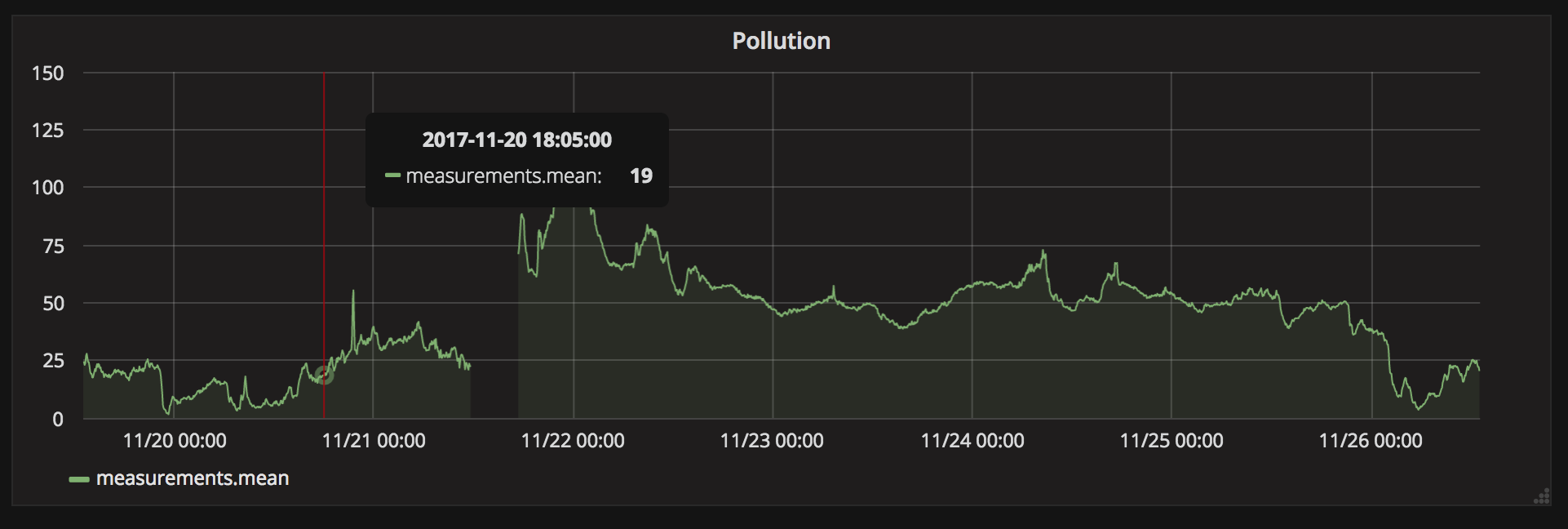
Task: Open the Pollution panel title menu
Action: point(781,41)
